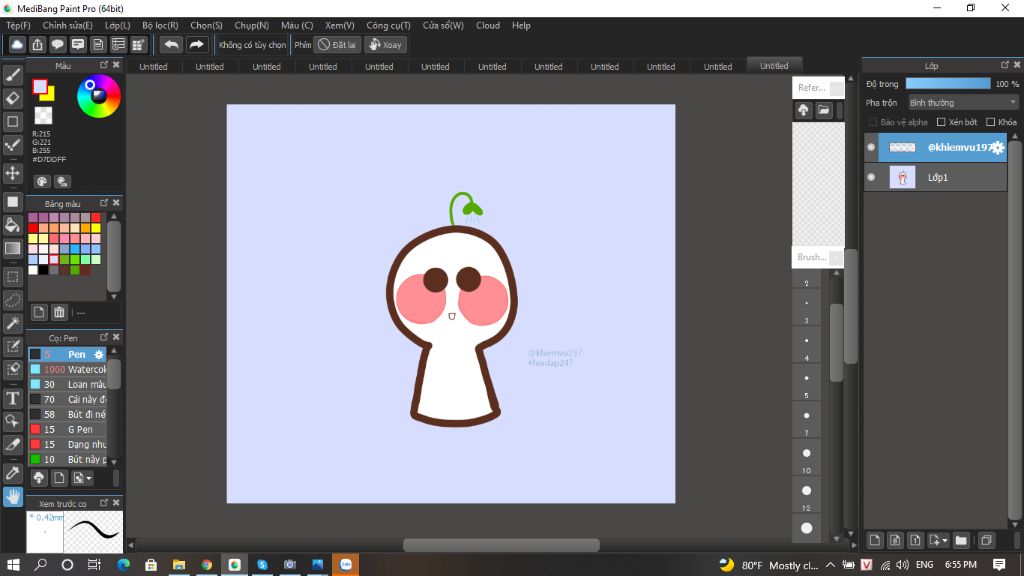Viewport: 1024px width, 576px height.
Task: Select the G Pen brush
Action: [x=67, y=430]
